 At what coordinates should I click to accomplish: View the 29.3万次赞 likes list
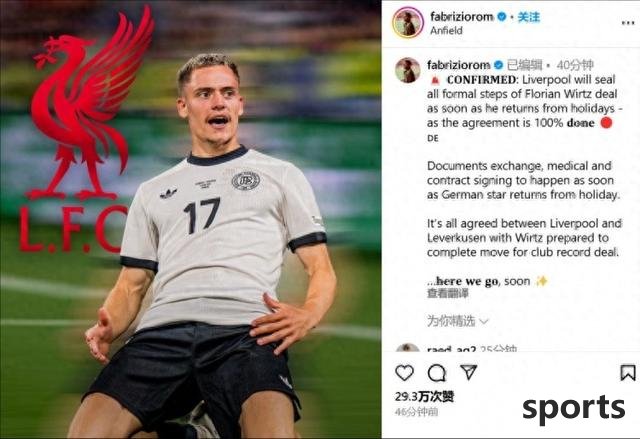(424, 396)
